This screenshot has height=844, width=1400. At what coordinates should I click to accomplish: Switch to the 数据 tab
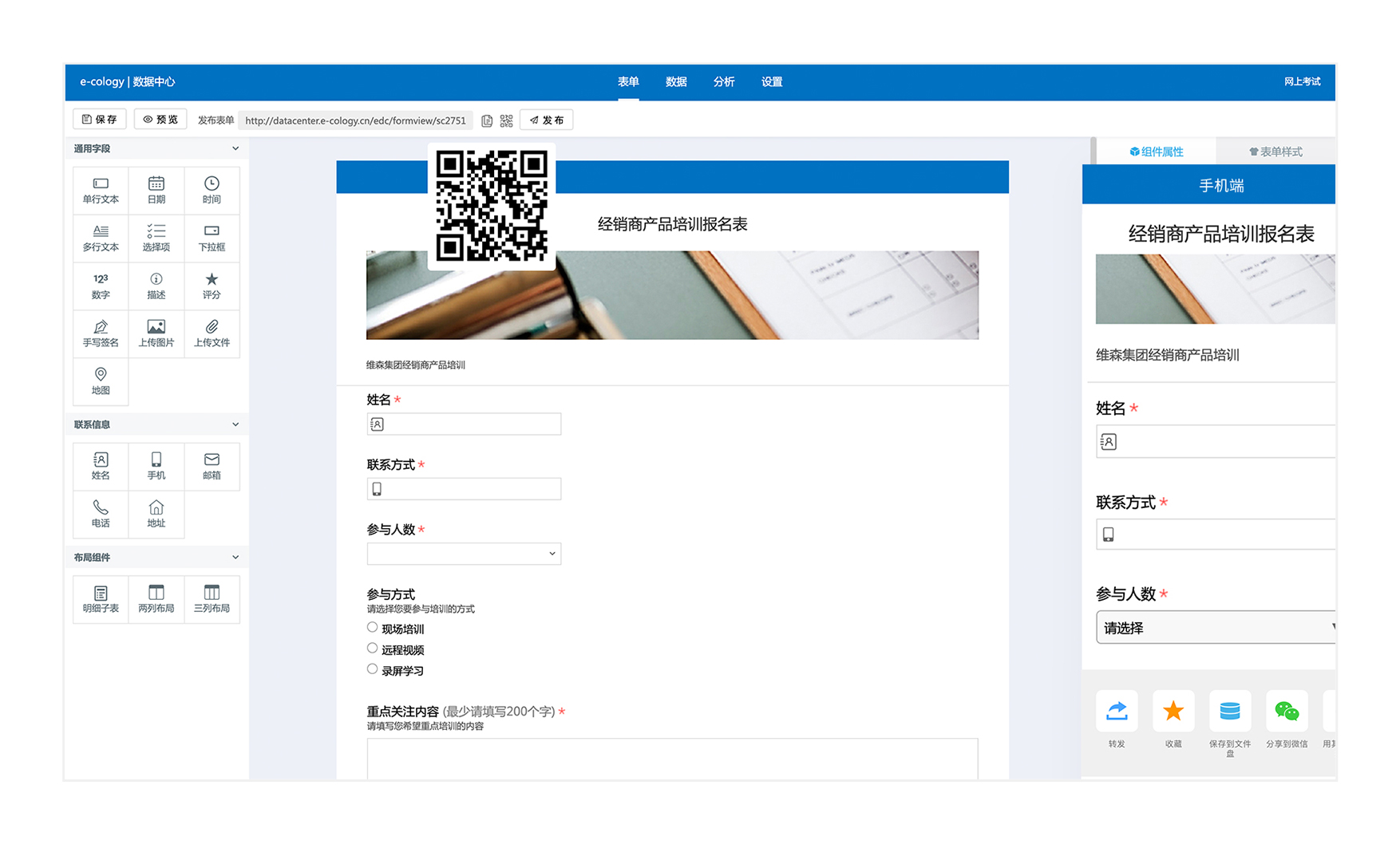coord(676,81)
